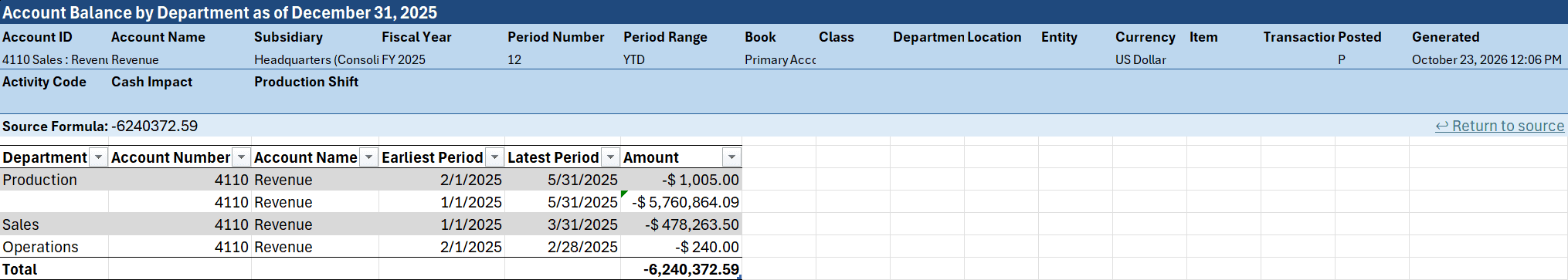Select Latest Period 2/28/2025 in Operations row
The width and height of the screenshot is (1568, 280).
[x=563, y=247]
